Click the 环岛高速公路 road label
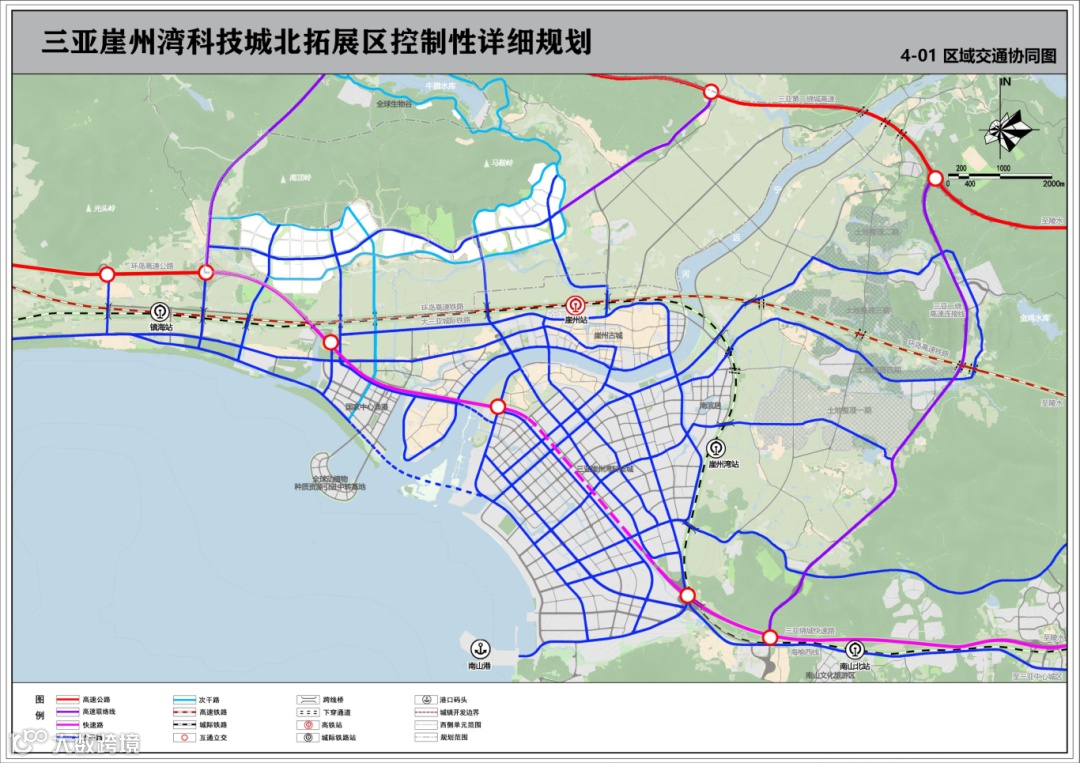Viewport: 1080px width, 763px height. point(152,266)
